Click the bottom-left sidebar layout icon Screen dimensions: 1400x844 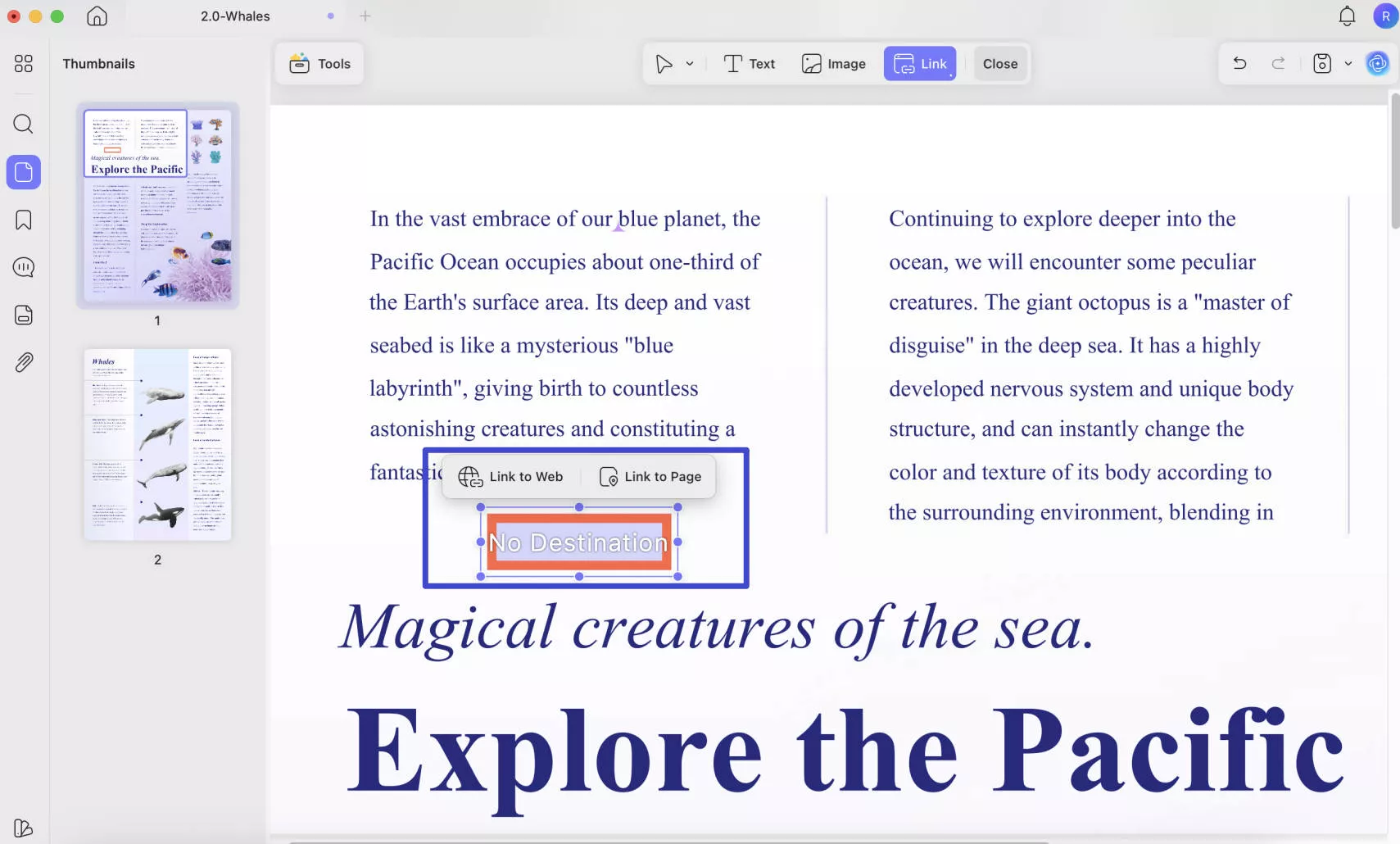pos(24,828)
